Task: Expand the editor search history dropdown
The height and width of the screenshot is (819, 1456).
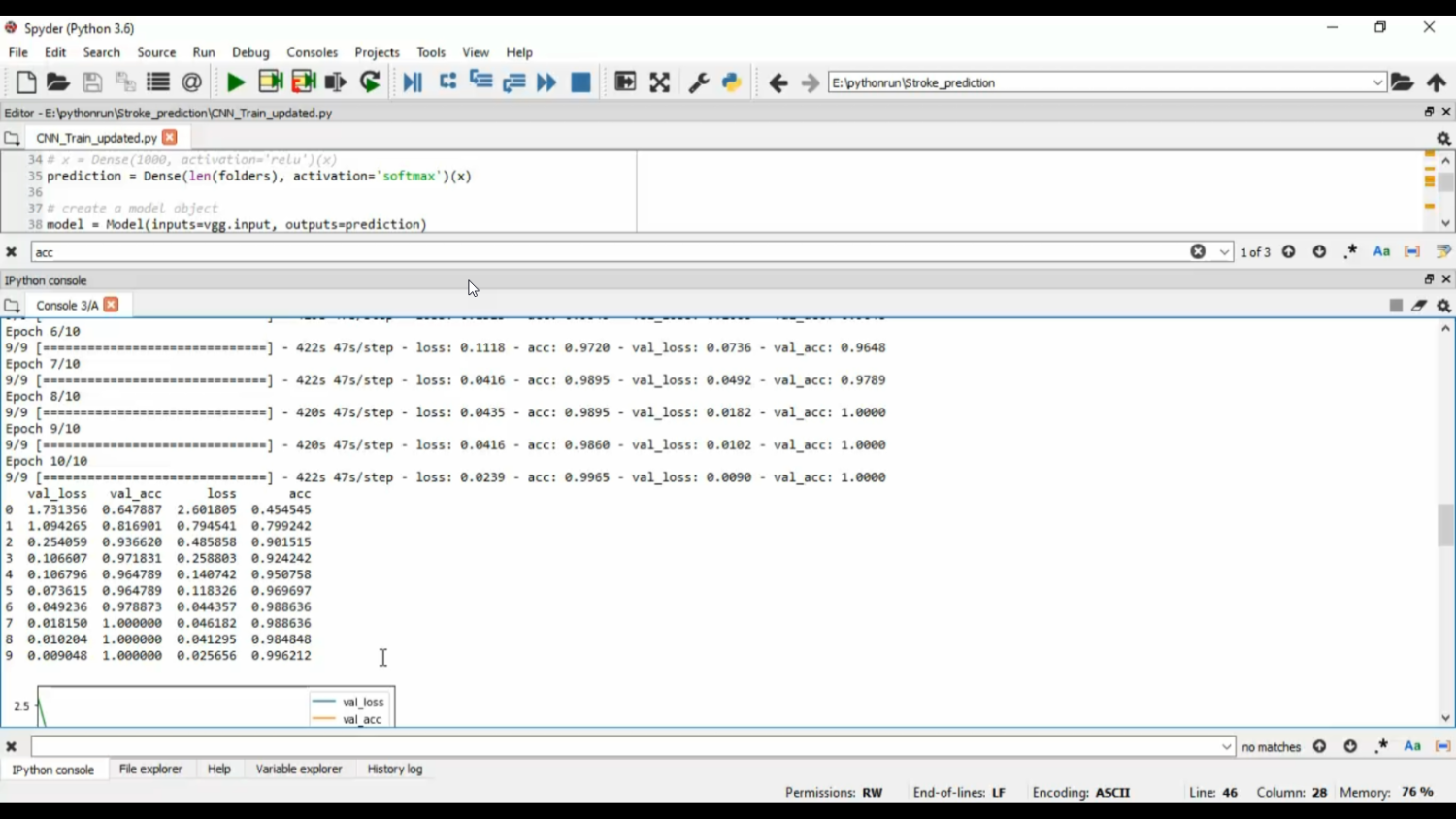Action: (1224, 252)
